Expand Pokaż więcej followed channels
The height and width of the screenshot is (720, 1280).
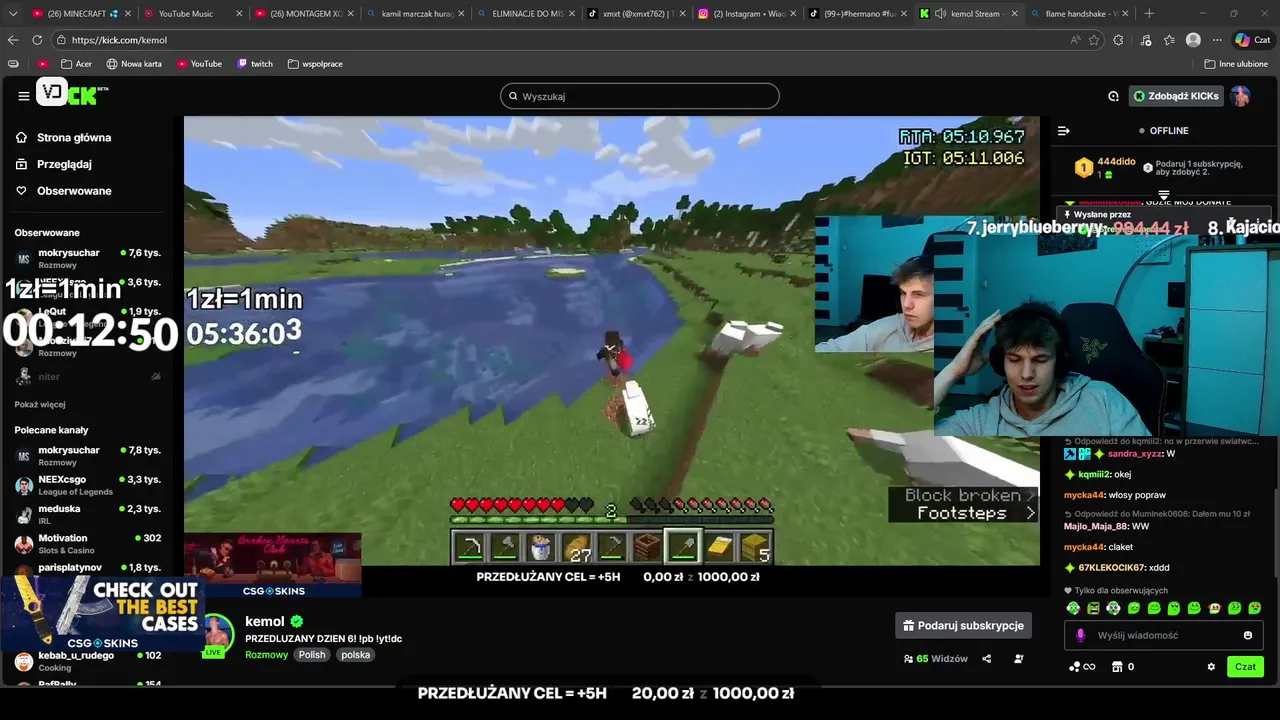point(40,405)
